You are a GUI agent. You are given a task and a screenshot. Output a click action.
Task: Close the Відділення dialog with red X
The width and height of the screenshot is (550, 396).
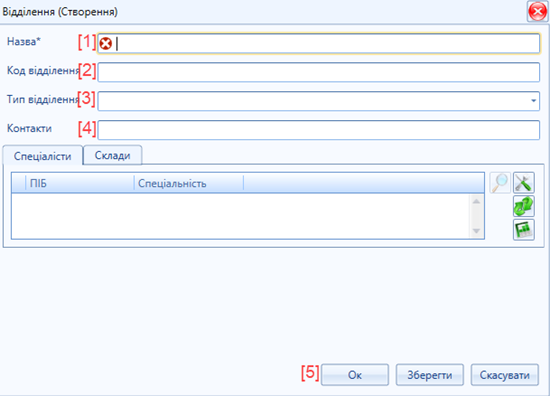click(537, 12)
